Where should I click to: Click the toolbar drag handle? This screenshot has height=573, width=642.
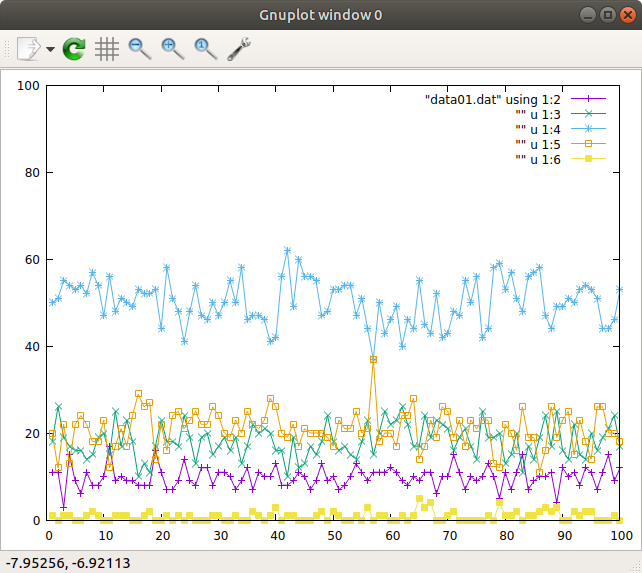[7, 49]
